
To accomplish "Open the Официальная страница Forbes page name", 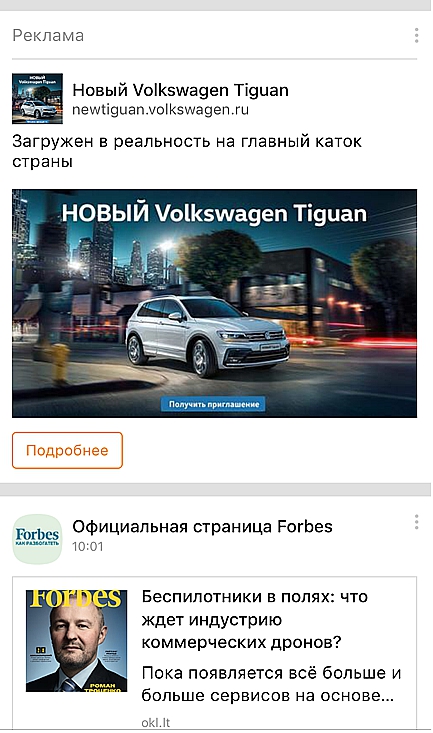I will tap(202, 526).
